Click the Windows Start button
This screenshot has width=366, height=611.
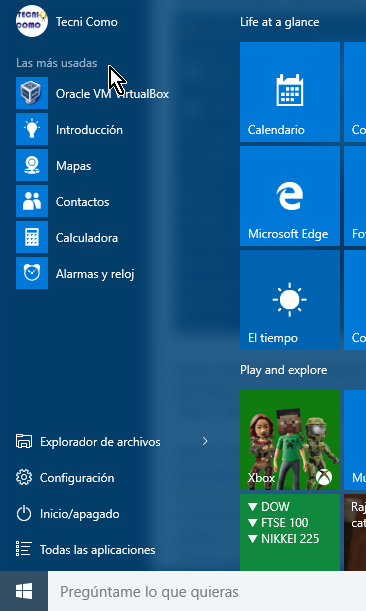(24, 591)
